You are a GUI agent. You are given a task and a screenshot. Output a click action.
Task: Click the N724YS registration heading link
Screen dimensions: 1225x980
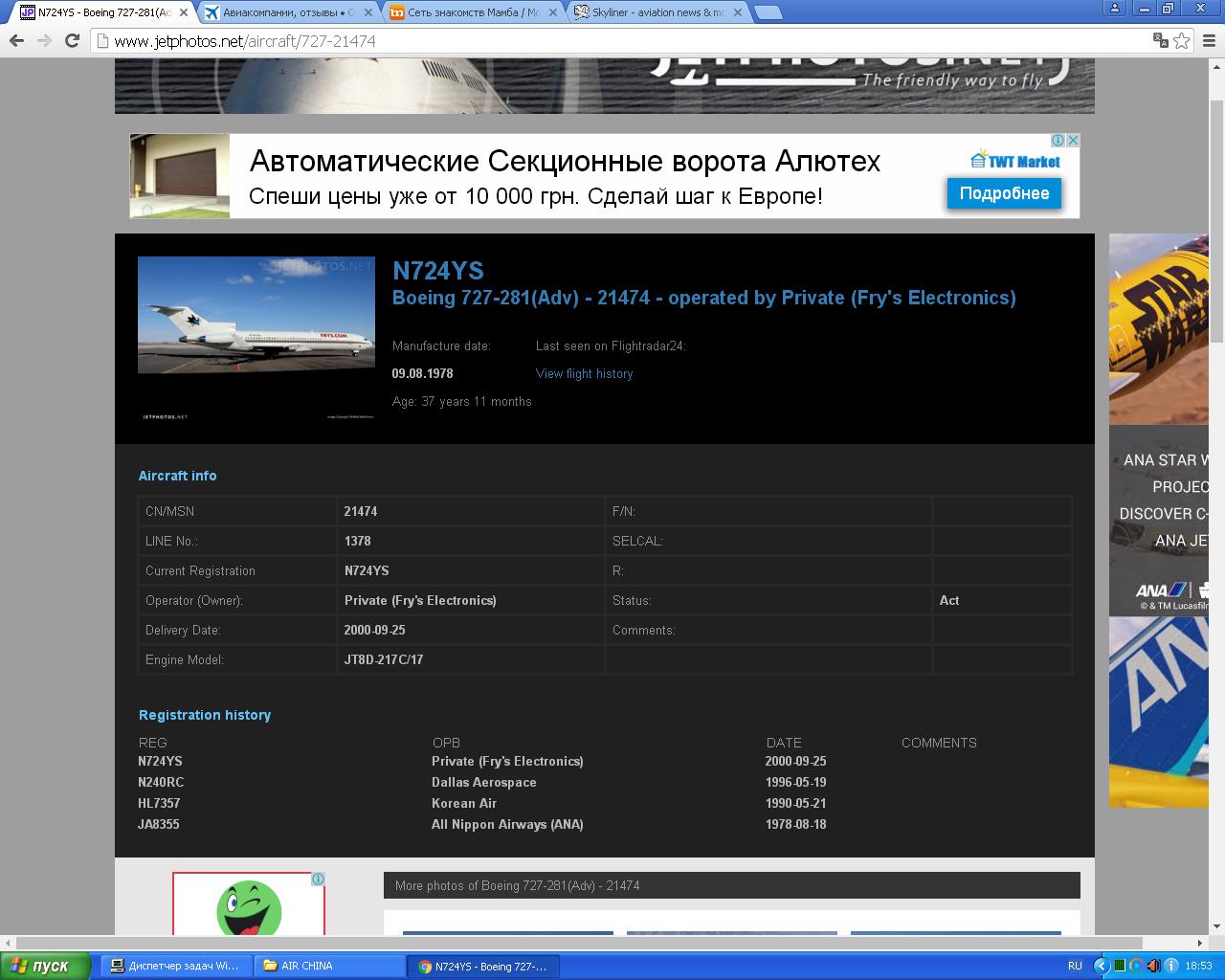point(438,271)
